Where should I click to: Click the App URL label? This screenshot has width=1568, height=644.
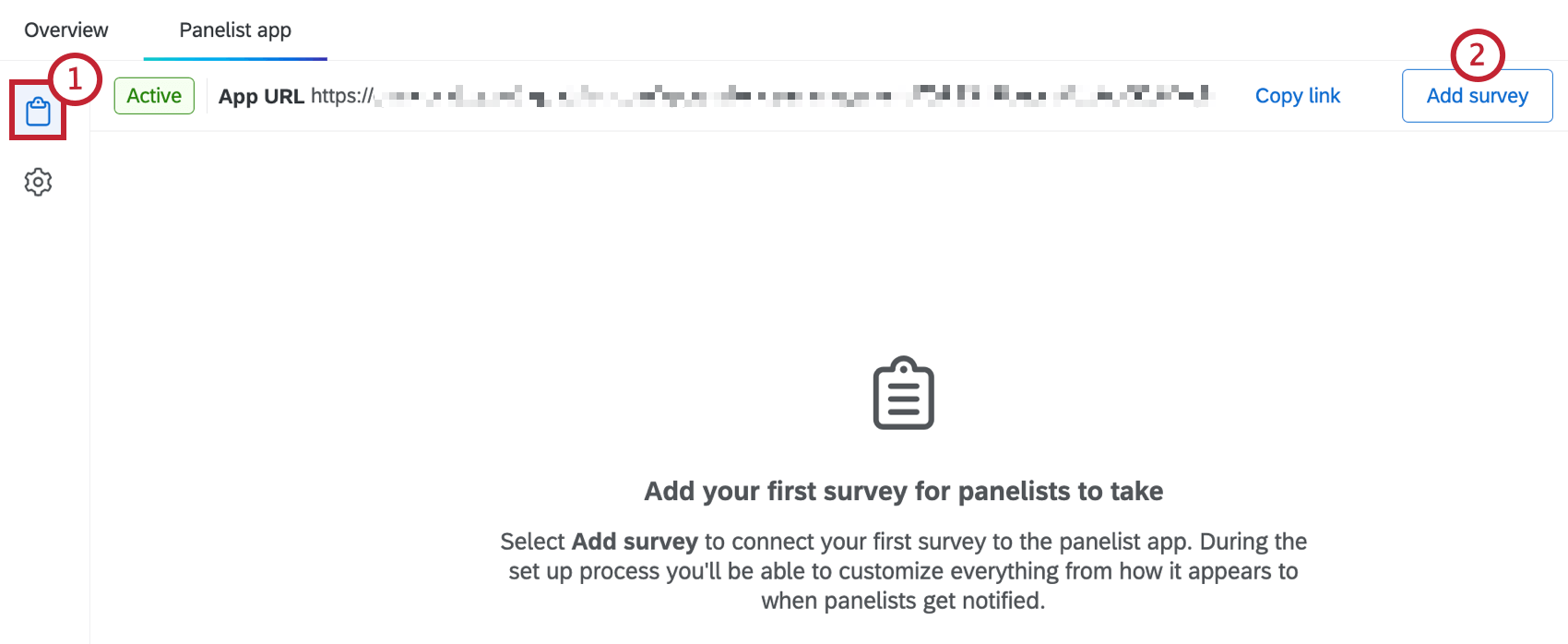261,96
